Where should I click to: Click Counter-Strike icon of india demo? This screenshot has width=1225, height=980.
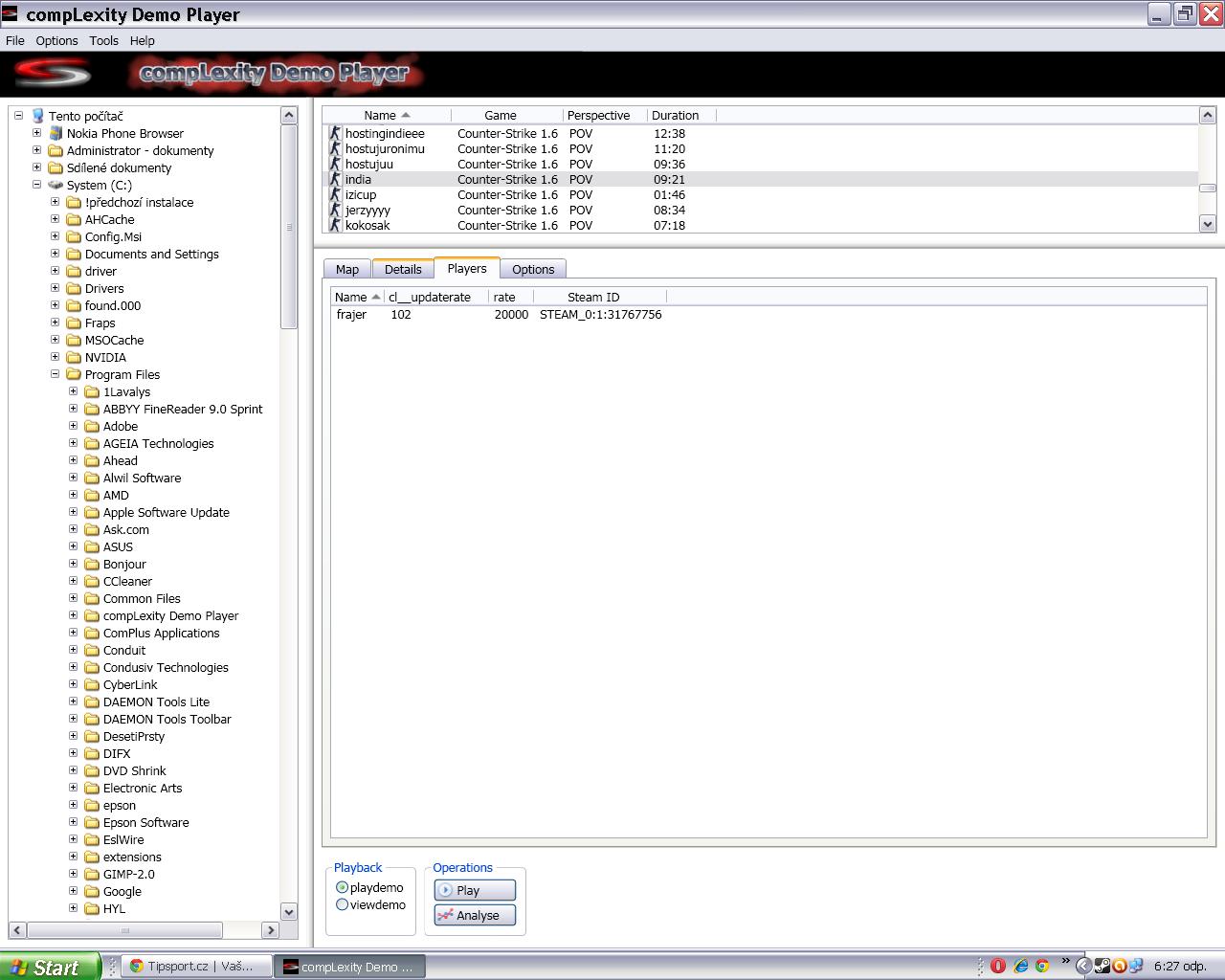pos(335,179)
